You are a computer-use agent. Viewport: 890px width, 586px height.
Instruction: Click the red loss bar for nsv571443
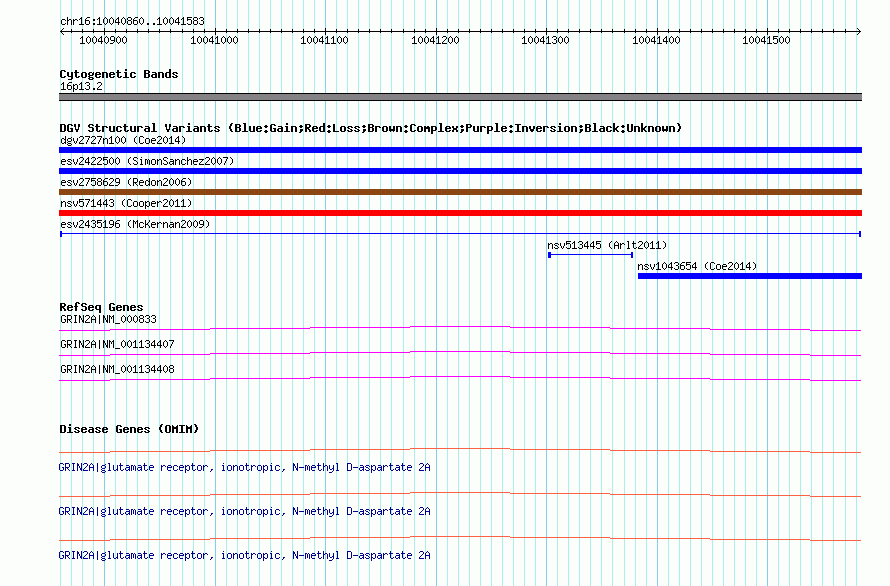tap(460, 213)
